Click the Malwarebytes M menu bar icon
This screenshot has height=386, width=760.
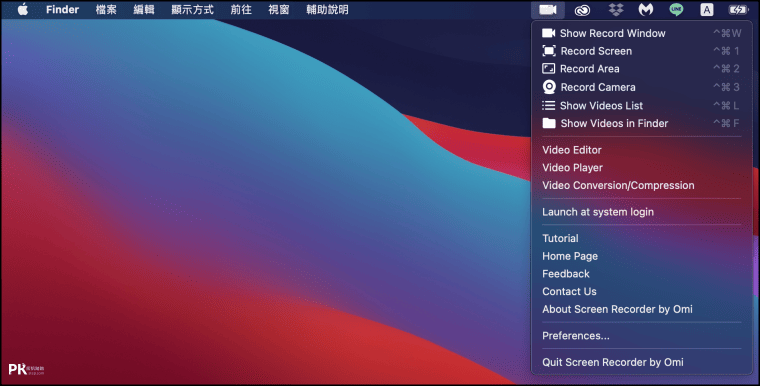click(646, 10)
